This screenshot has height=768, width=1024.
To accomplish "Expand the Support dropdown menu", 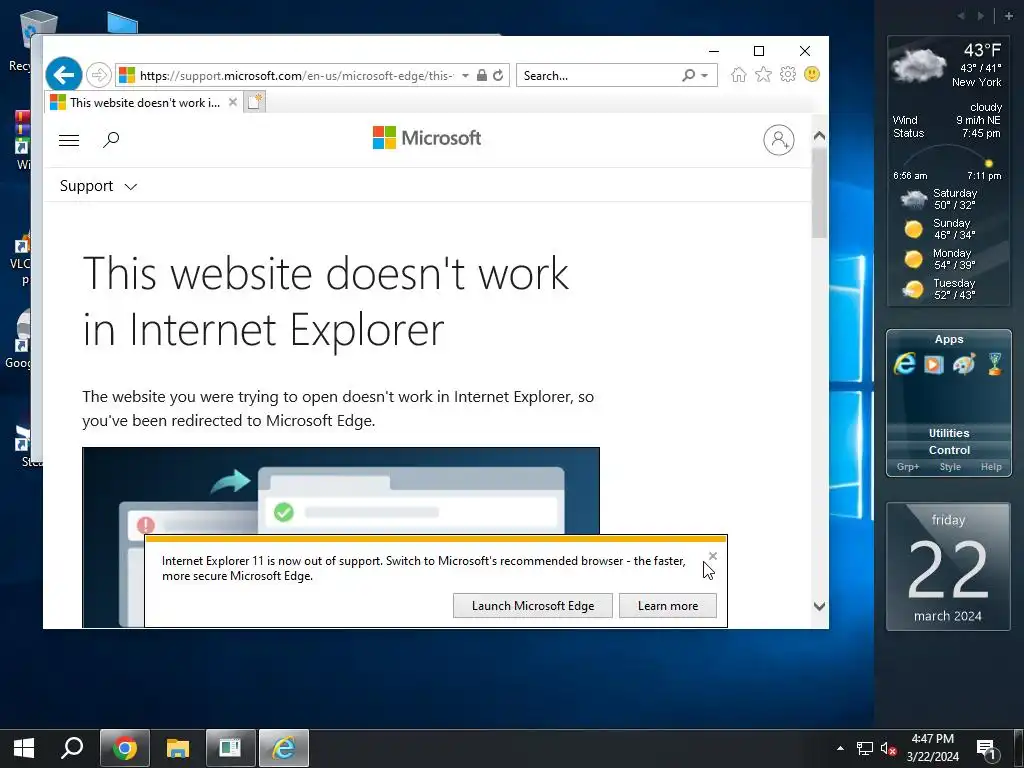I will point(98,186).
